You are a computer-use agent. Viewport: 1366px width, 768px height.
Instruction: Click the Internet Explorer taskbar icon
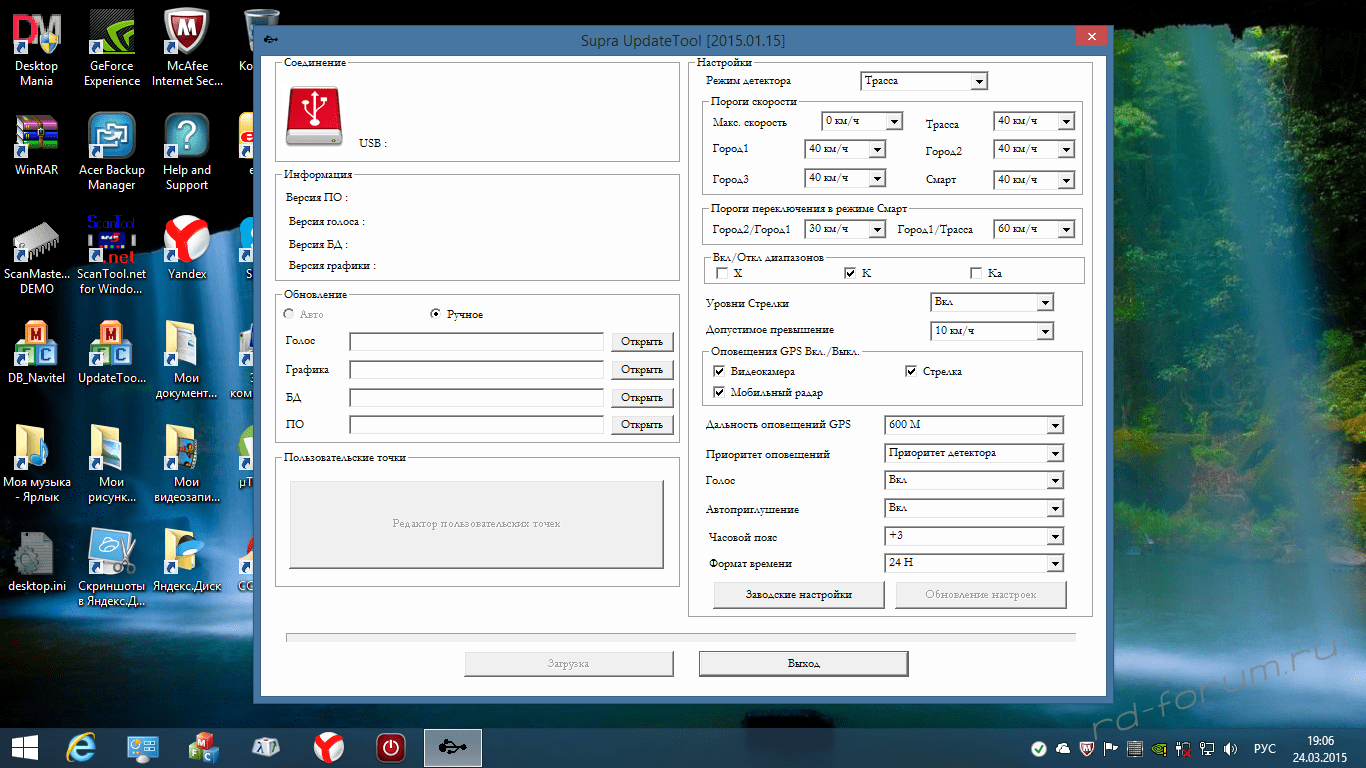click(x=81, y=747)
